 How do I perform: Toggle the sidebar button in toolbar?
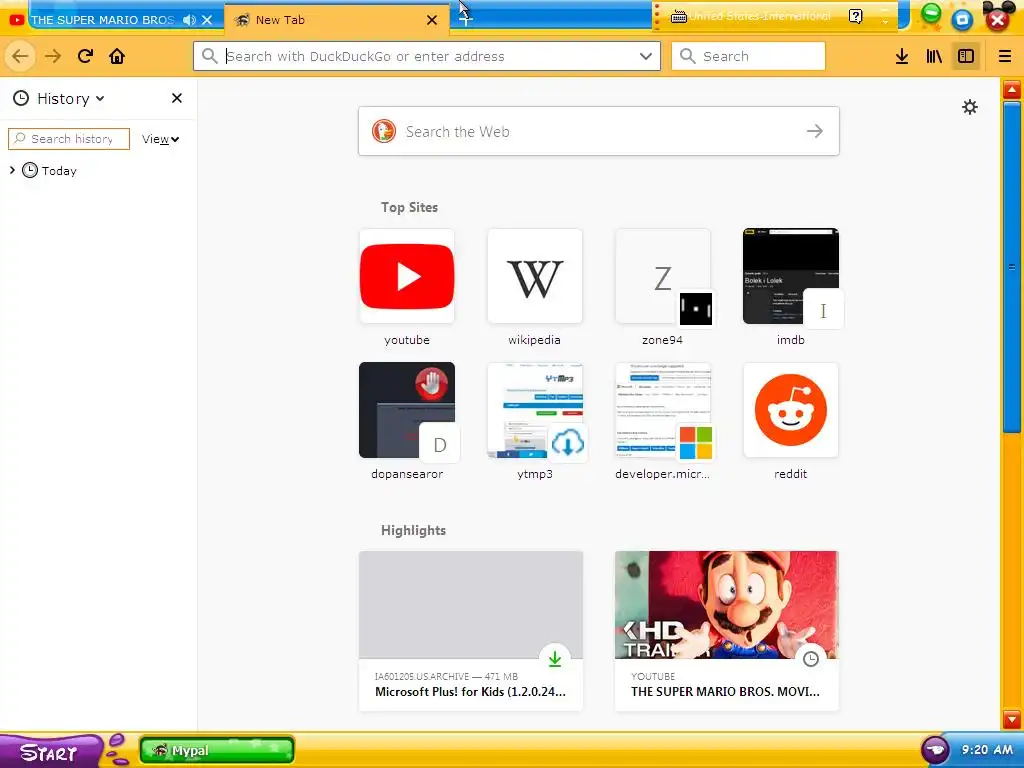coord(966,56)
